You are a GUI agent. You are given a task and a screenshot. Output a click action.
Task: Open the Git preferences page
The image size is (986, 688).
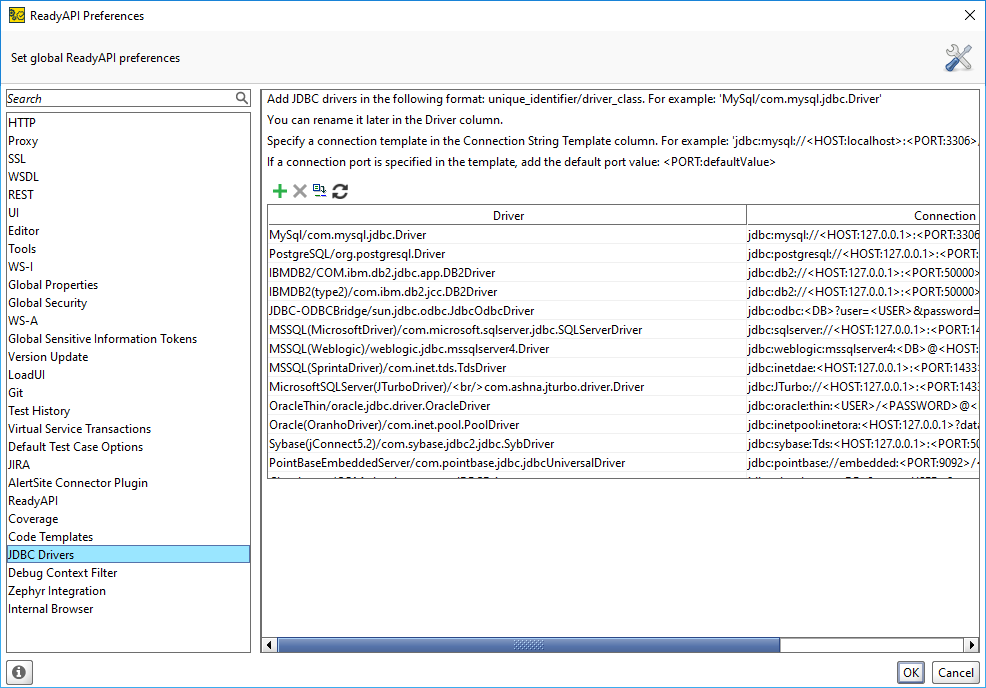[x=17, y=392]
